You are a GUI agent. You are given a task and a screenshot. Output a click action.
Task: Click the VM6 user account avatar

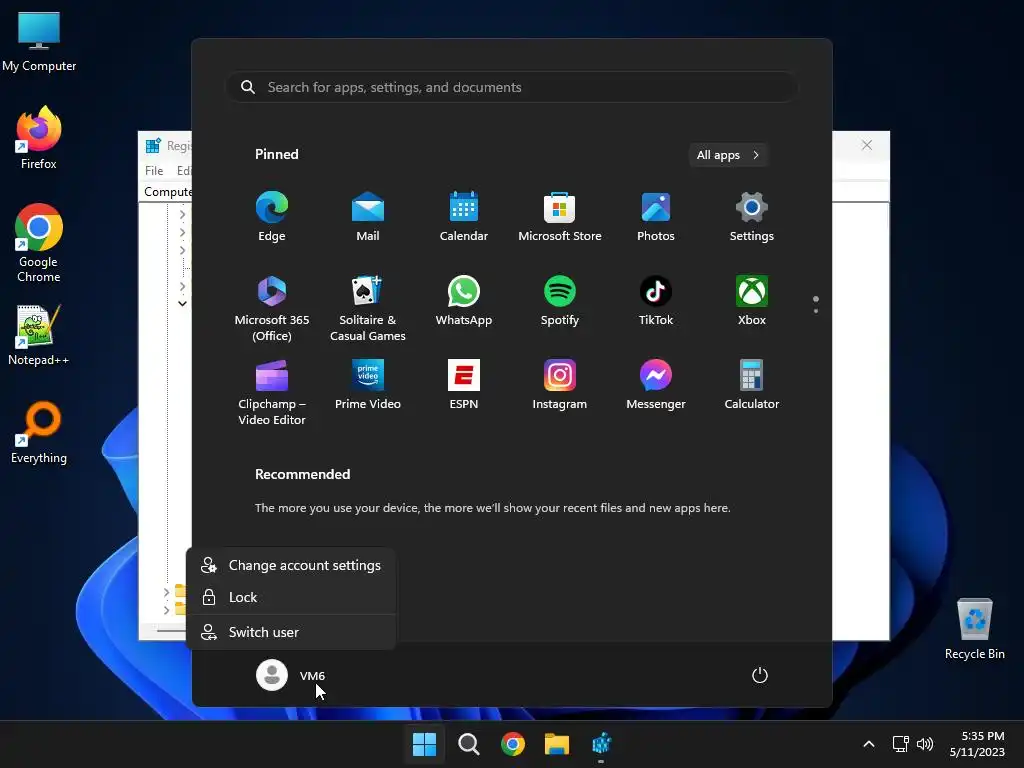[x=272, y=675]
